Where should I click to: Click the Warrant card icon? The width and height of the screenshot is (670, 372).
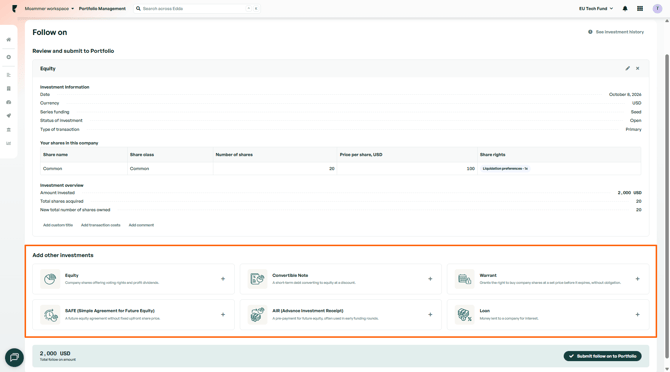(464, 279)
